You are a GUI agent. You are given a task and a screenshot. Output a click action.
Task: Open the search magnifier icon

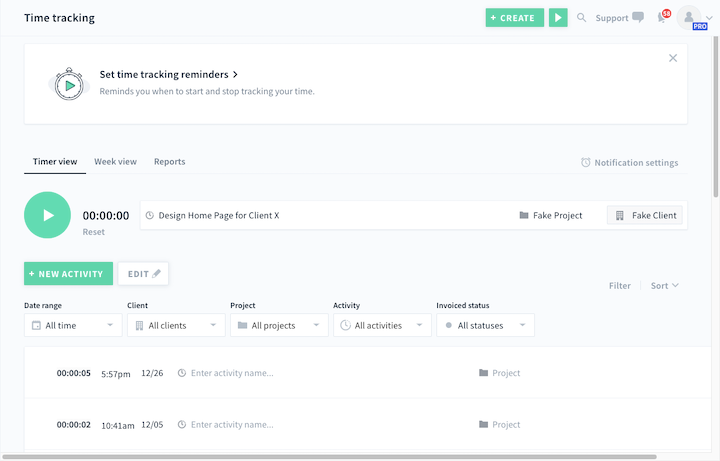(x=582, y=18)
